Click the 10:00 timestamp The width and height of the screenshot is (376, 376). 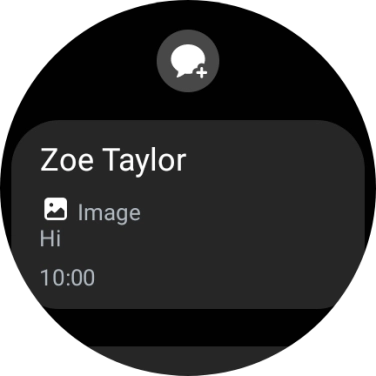[67, 278]
